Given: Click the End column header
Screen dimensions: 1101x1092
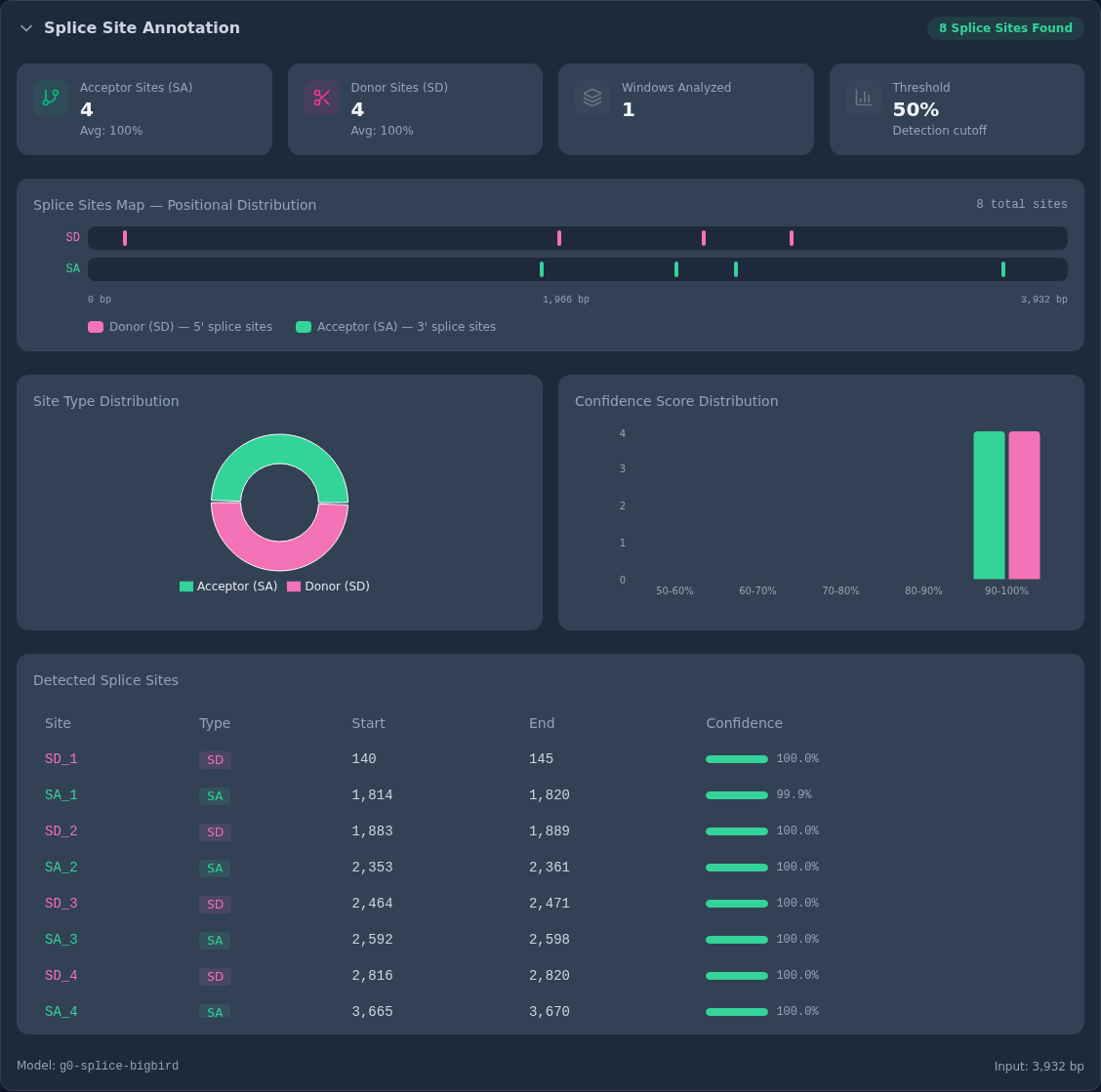Looking at the screenshot, I should coord(542,723).
